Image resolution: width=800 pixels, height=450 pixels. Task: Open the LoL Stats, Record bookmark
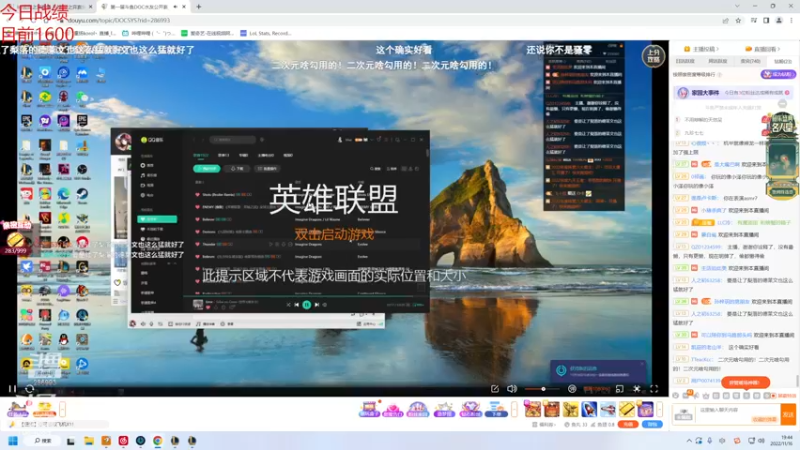pyautogui.click(x=265, y=33)
